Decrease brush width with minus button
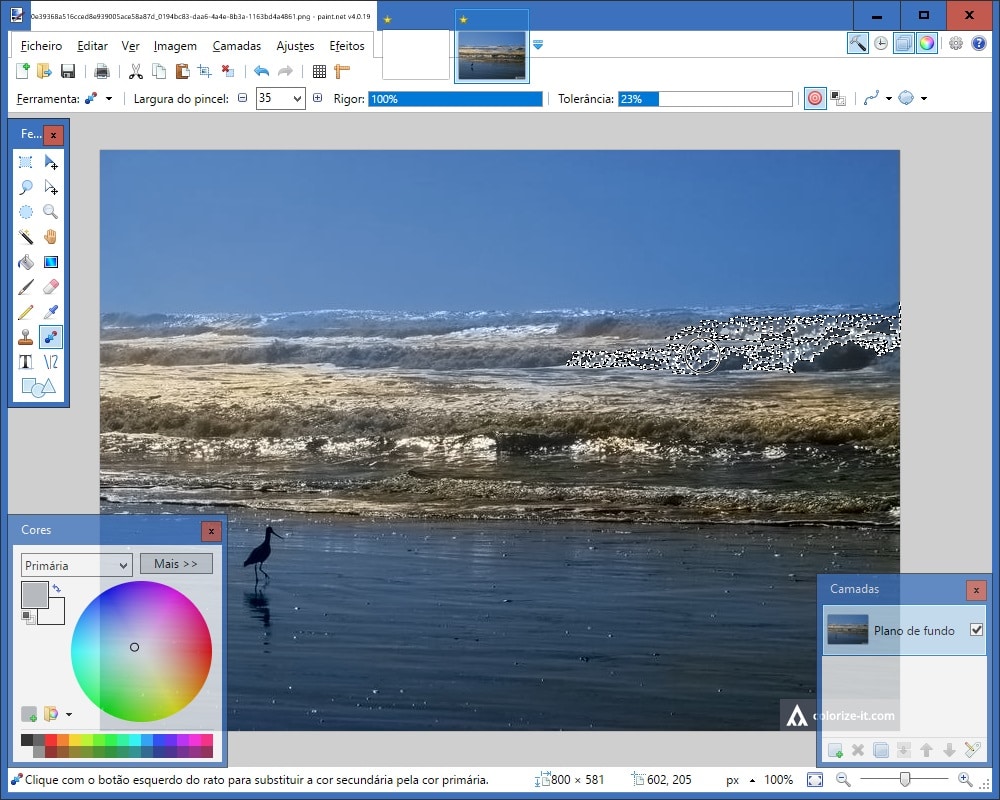The width and height of the screenshot is (1000, 800). (242, 98)
